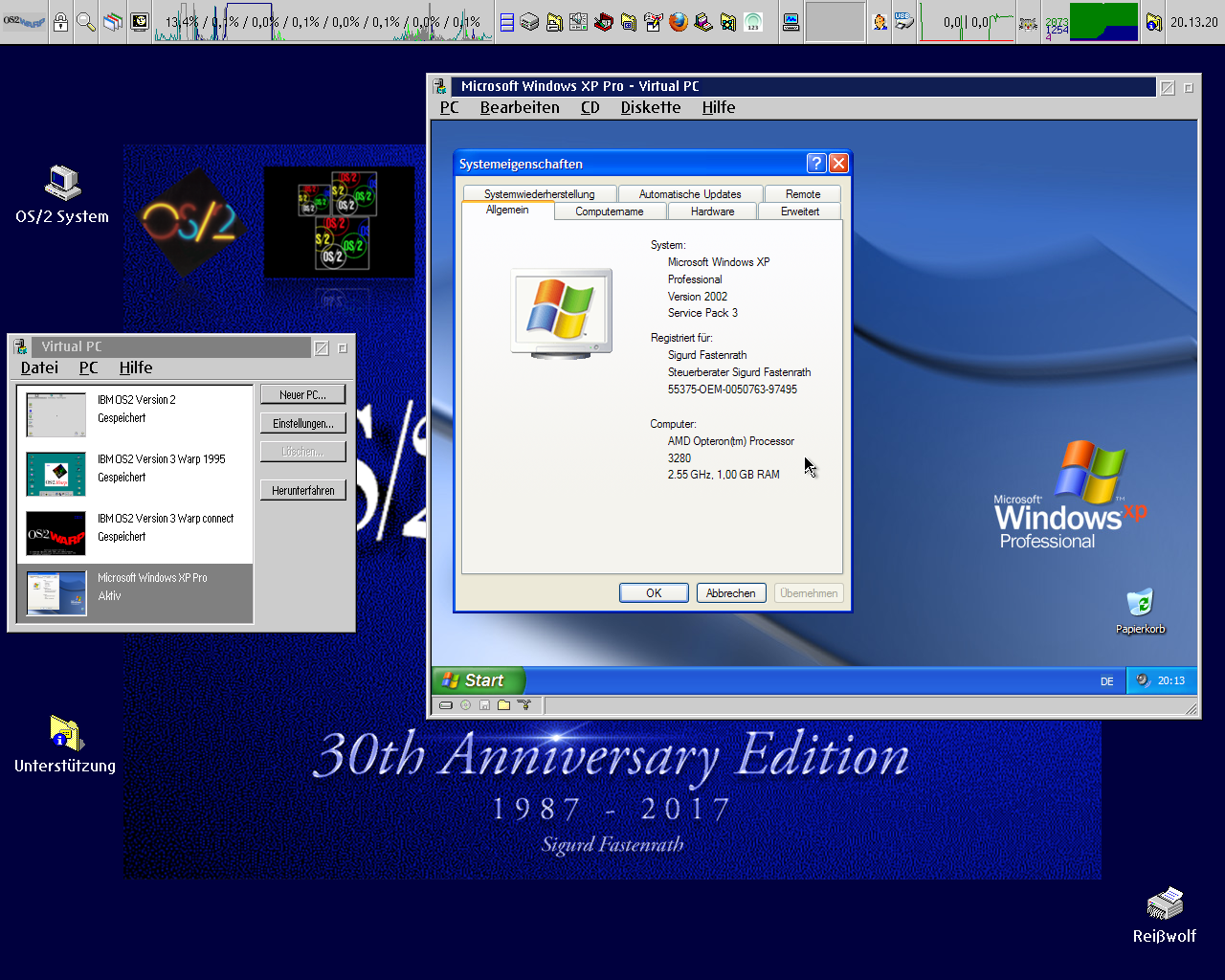Viewport: 1225px width, 980px height.
Task: Open the disk drive icon in the top bar
Action: coord(529,22)
